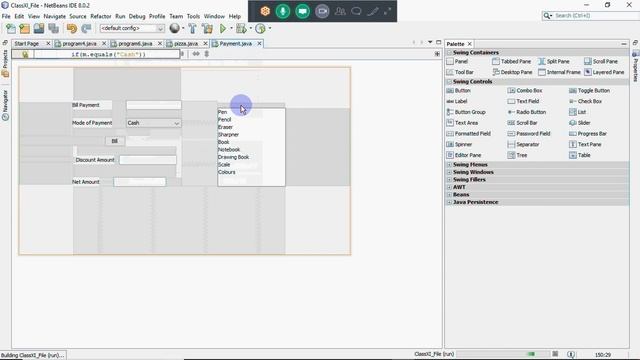
Task: Open the Projects side panel
Action: 5,64
